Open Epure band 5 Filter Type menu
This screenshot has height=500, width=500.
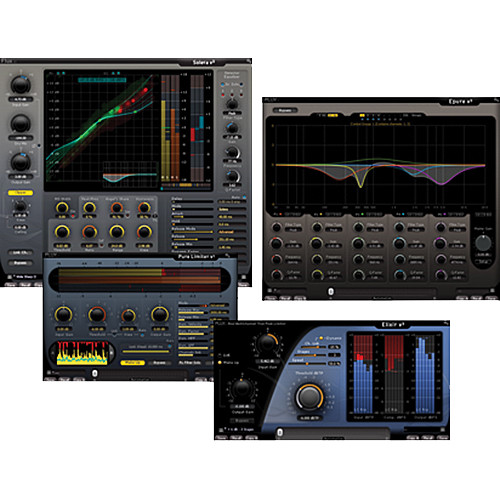[x=457, y=230]
